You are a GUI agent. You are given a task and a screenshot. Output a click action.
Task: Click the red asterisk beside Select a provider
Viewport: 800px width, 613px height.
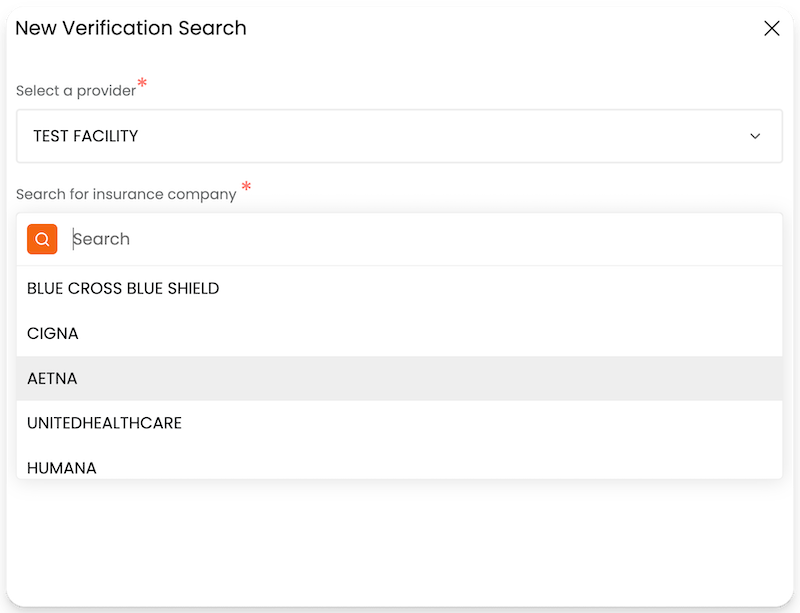pyautogui.click(x=142, y=84)
